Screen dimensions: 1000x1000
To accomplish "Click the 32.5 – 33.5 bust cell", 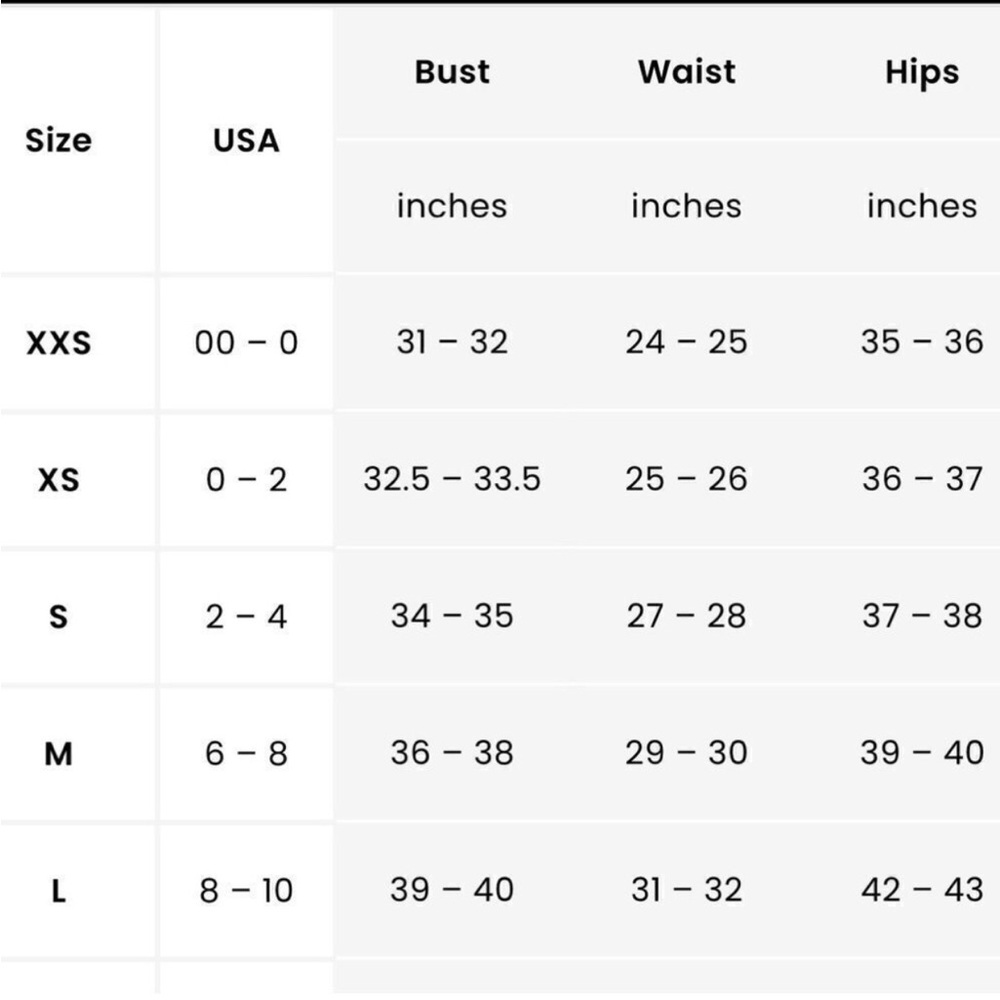I will (x=452, y=479).
